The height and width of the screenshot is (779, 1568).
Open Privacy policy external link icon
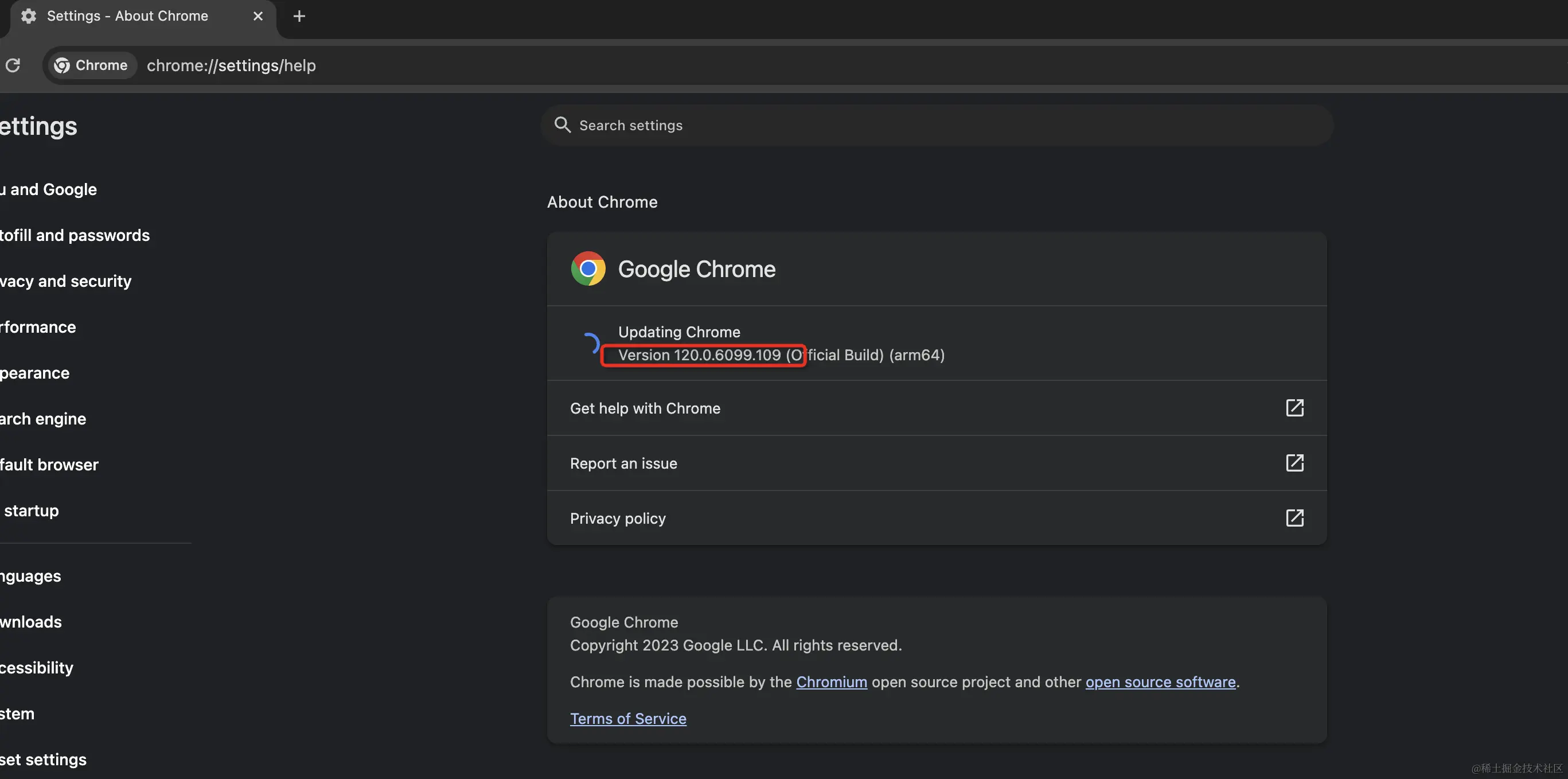click(1294, 518)
